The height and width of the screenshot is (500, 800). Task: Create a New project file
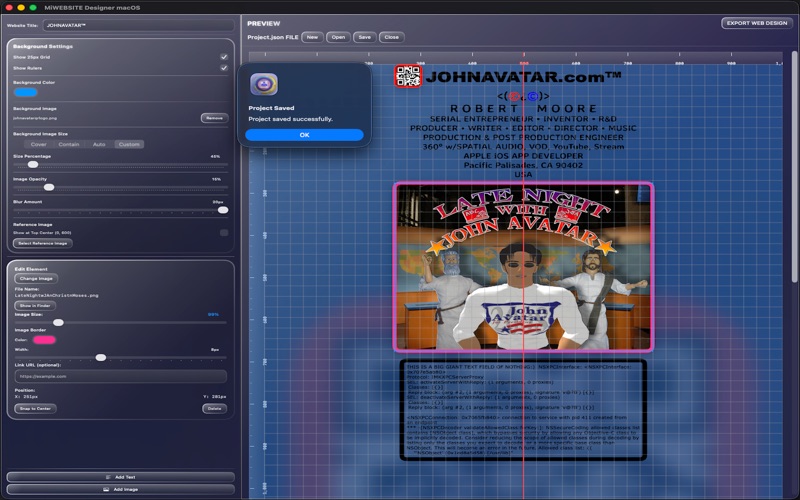[x=312, y=37]
